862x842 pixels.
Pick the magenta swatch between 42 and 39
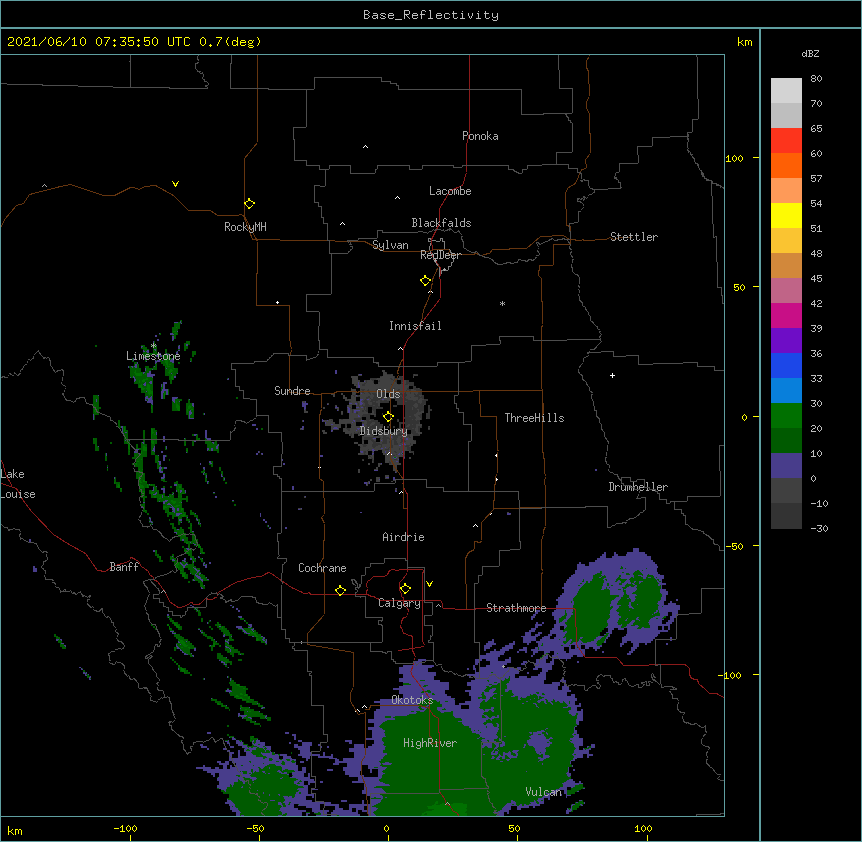click(x=786, y=315)
